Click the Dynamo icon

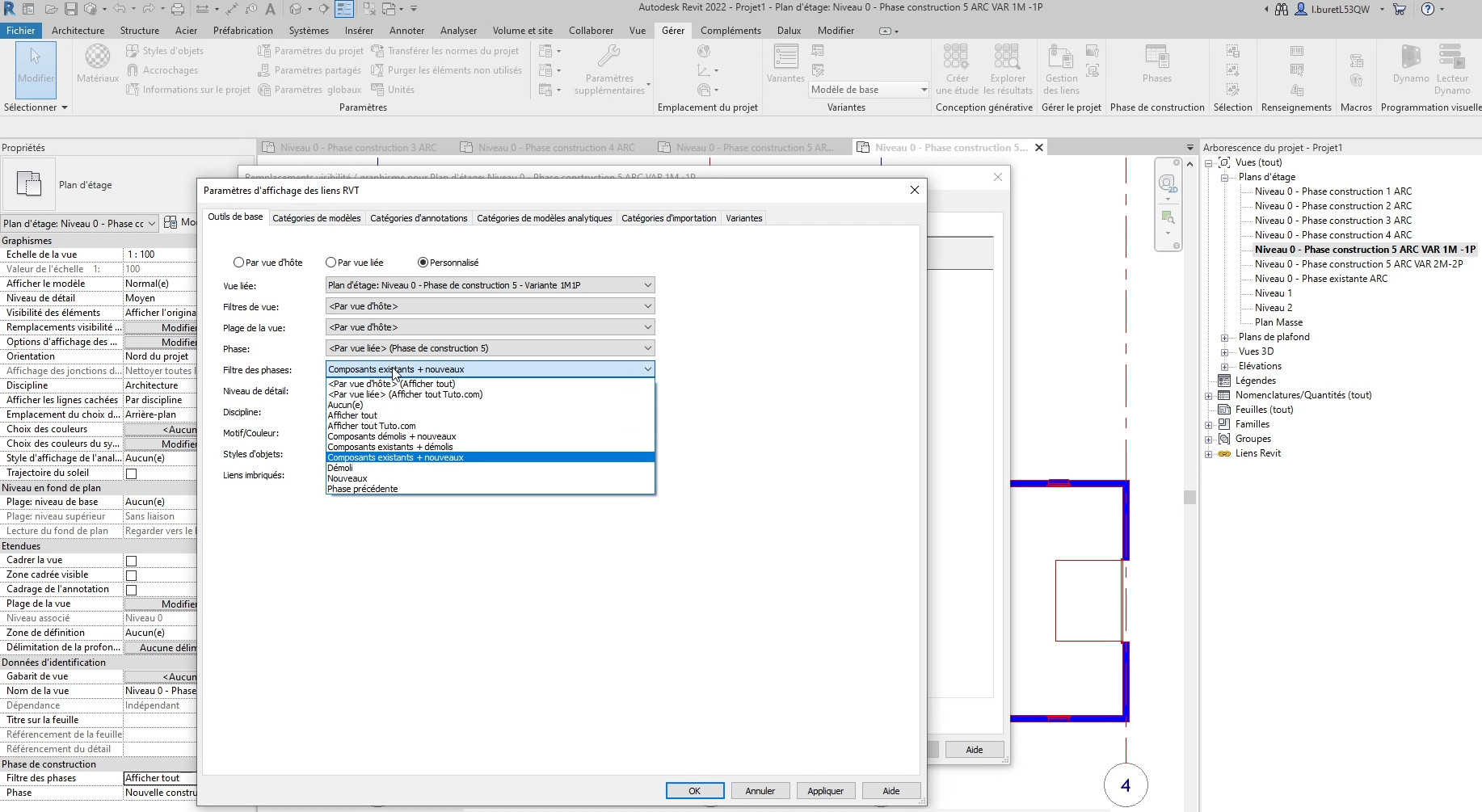click(x=1410, y=58)
